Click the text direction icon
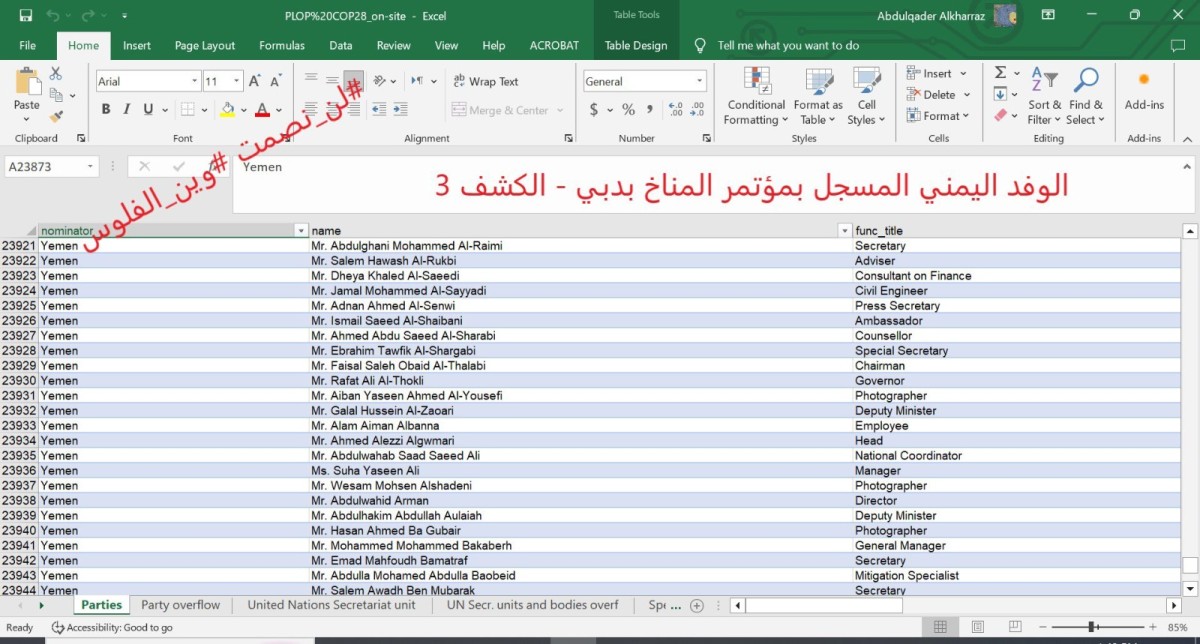Viewport: 1200px width, 644px height. (x=417, y=80)
